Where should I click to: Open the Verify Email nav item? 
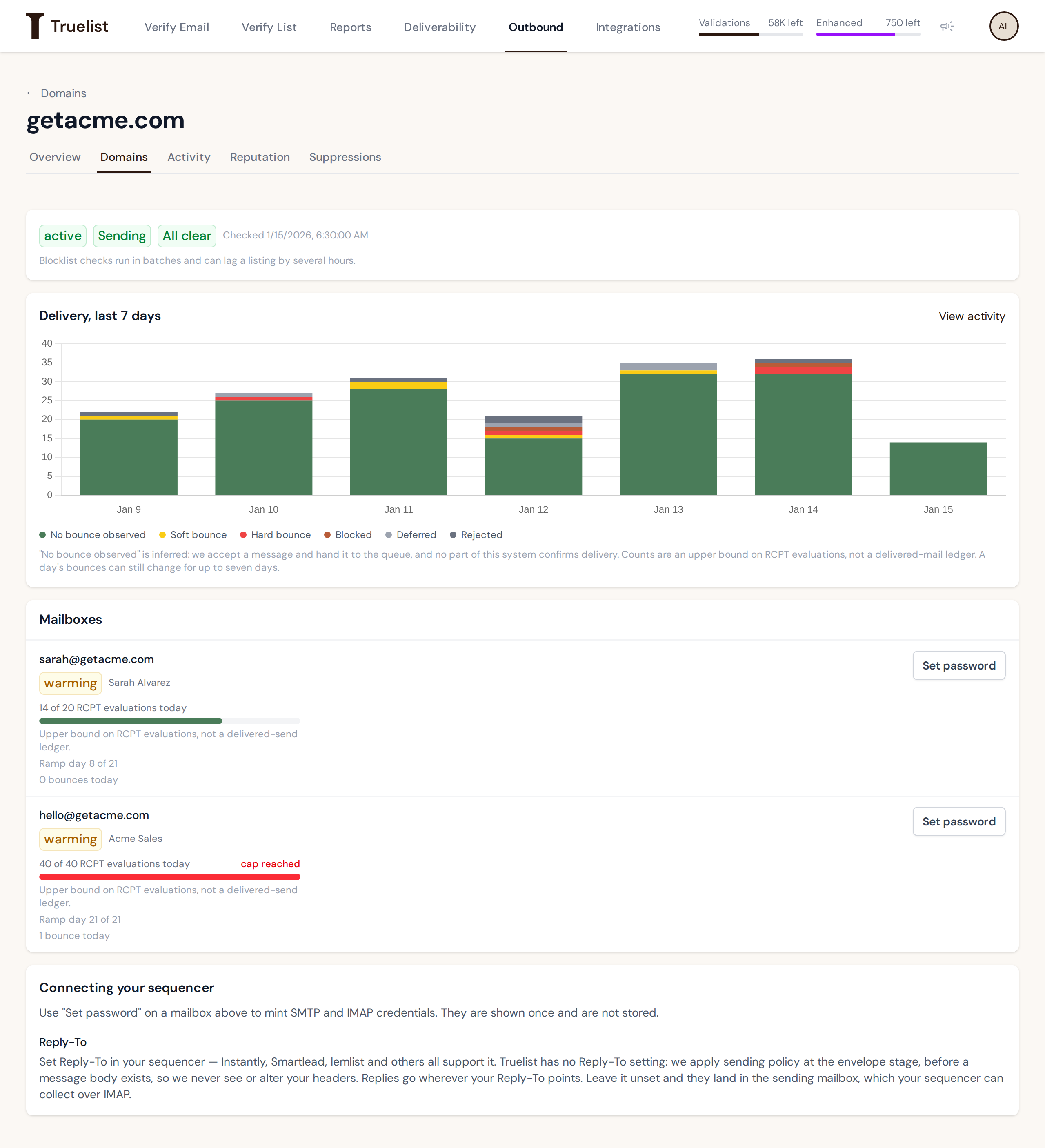click(176, 27)
